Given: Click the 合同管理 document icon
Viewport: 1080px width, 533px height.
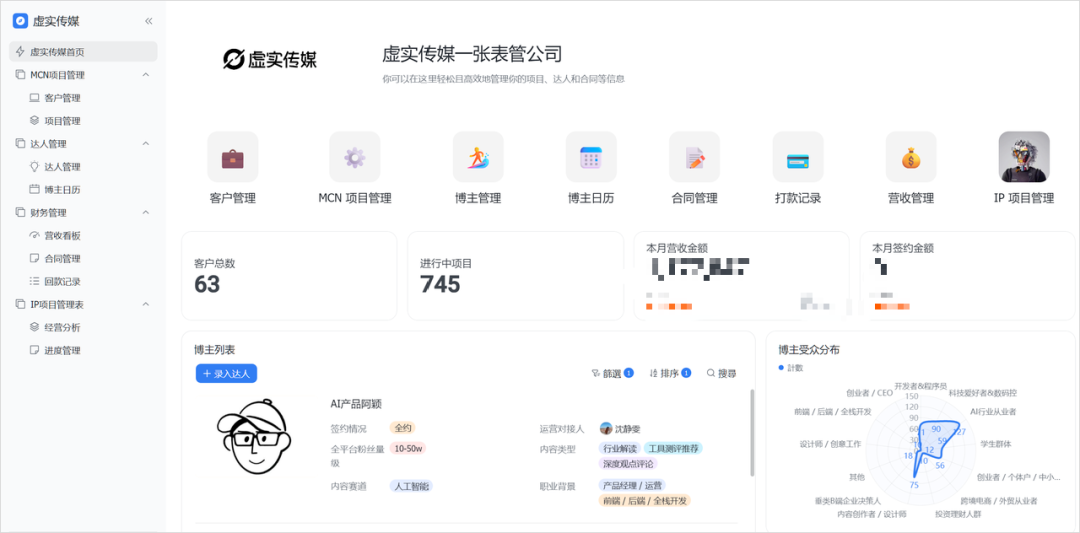Looking at the screenshot, I should (693, 157).
